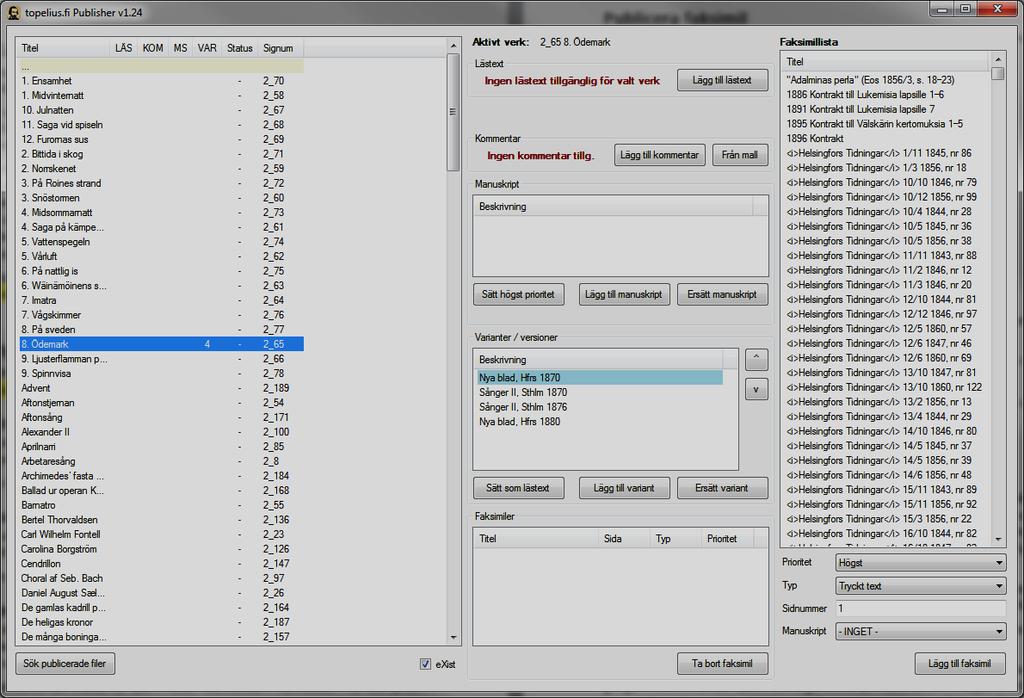Click Faksimillista scrollbar down arrow
The height and width of the screenshot is (698, 1024).
tap(997, 540)
